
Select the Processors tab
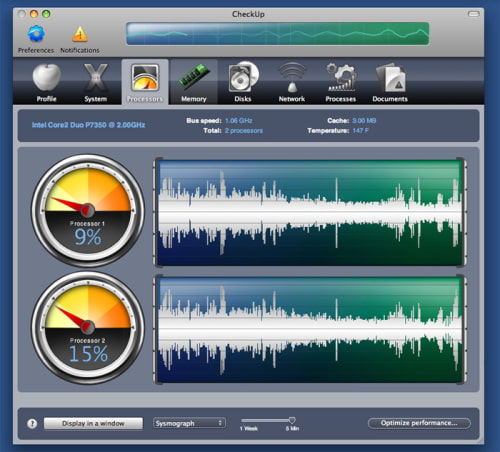point(145,82)
